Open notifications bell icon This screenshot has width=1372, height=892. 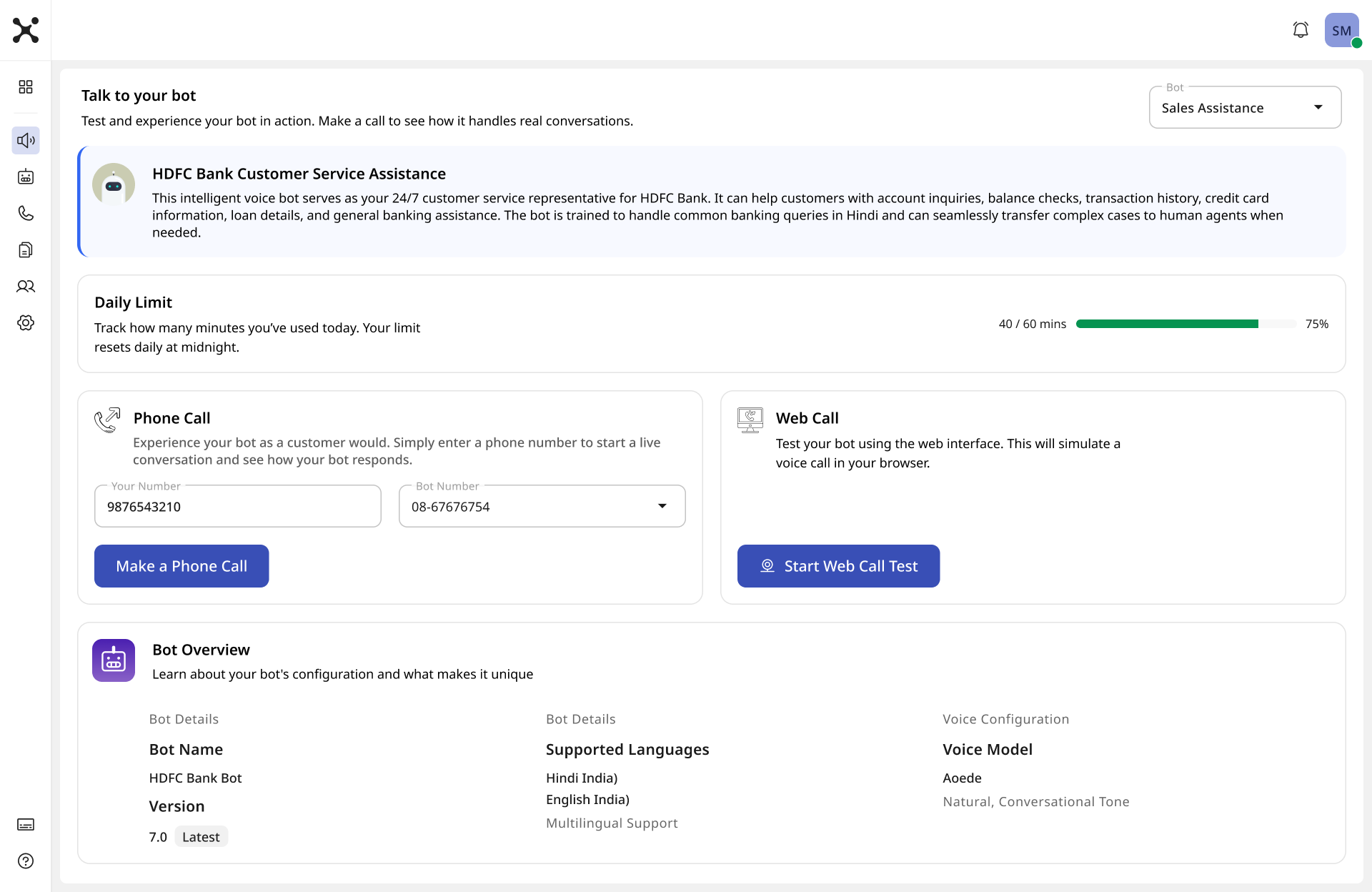click(1301, 30)
